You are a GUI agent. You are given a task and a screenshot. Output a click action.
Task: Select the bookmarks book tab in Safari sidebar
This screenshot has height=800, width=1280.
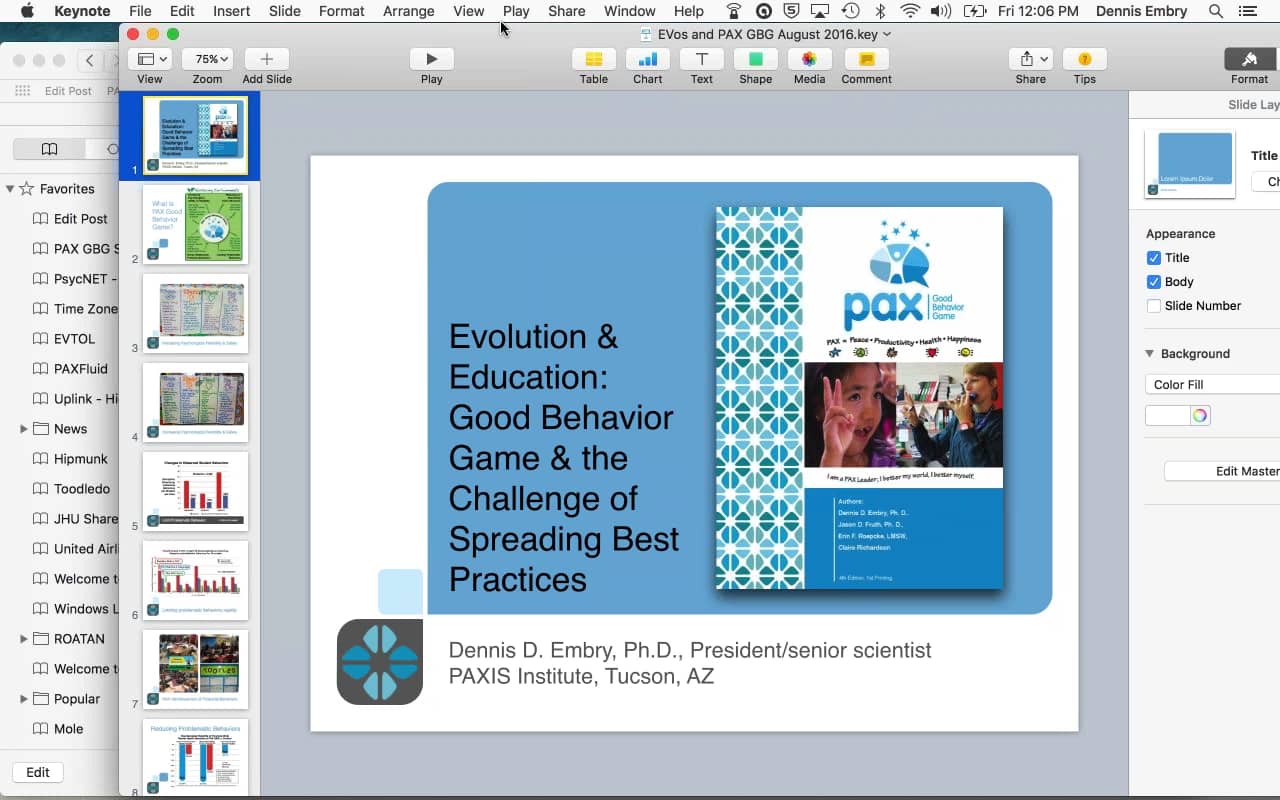pyautogui.click(x=49, y=149)
